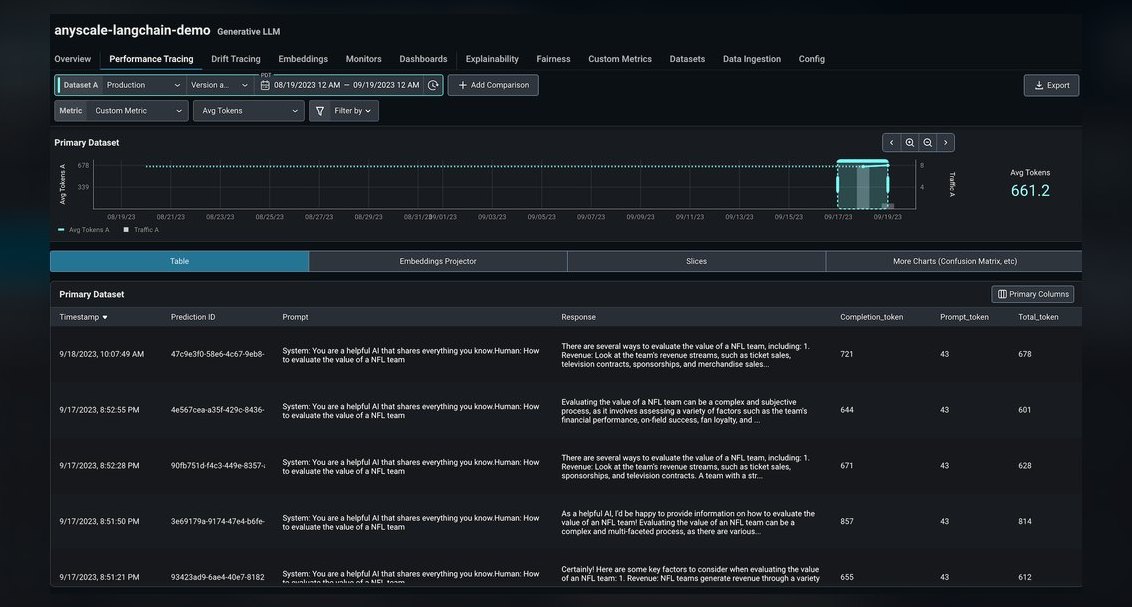Select the Performance Tracing tab
Screen dimensions: 1132x607
151,59
